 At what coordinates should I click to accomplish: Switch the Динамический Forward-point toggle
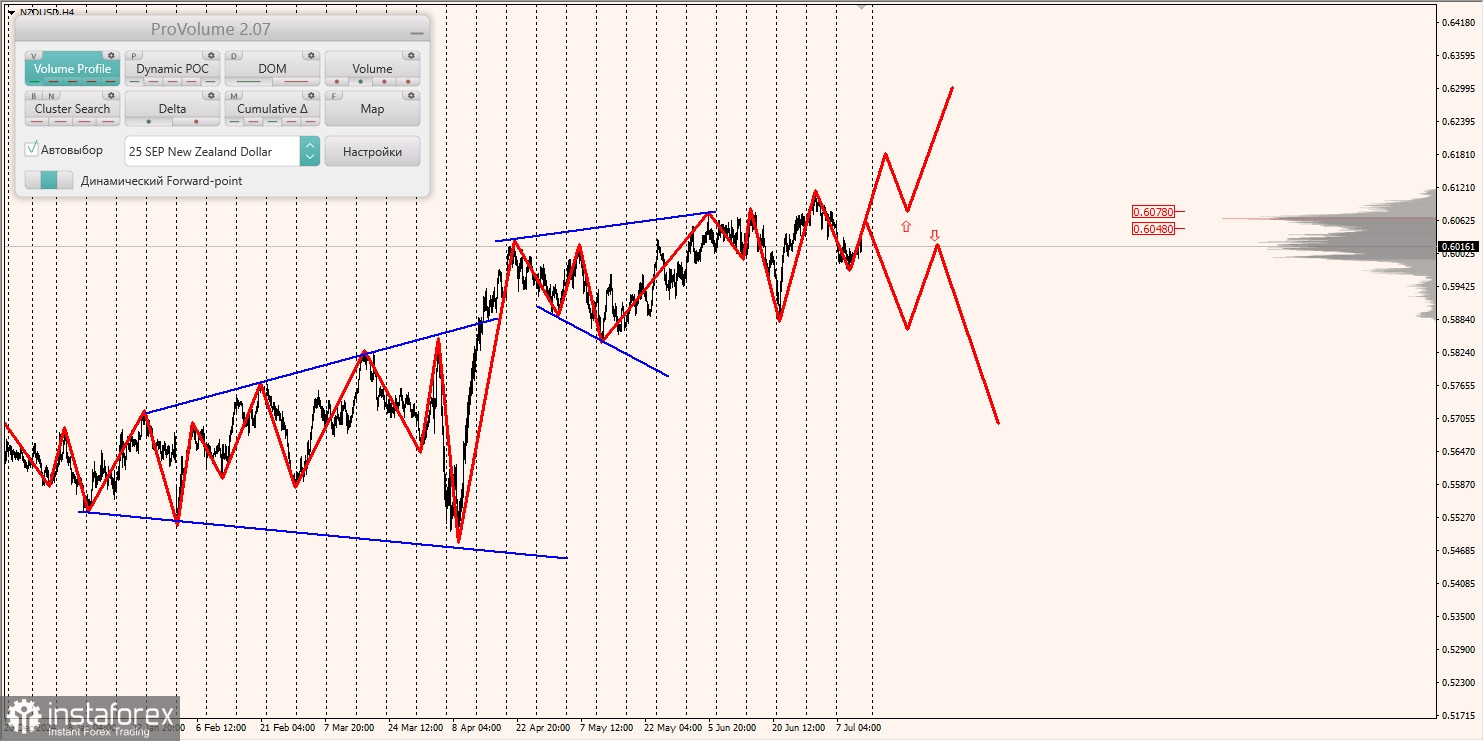pos(49,180)
